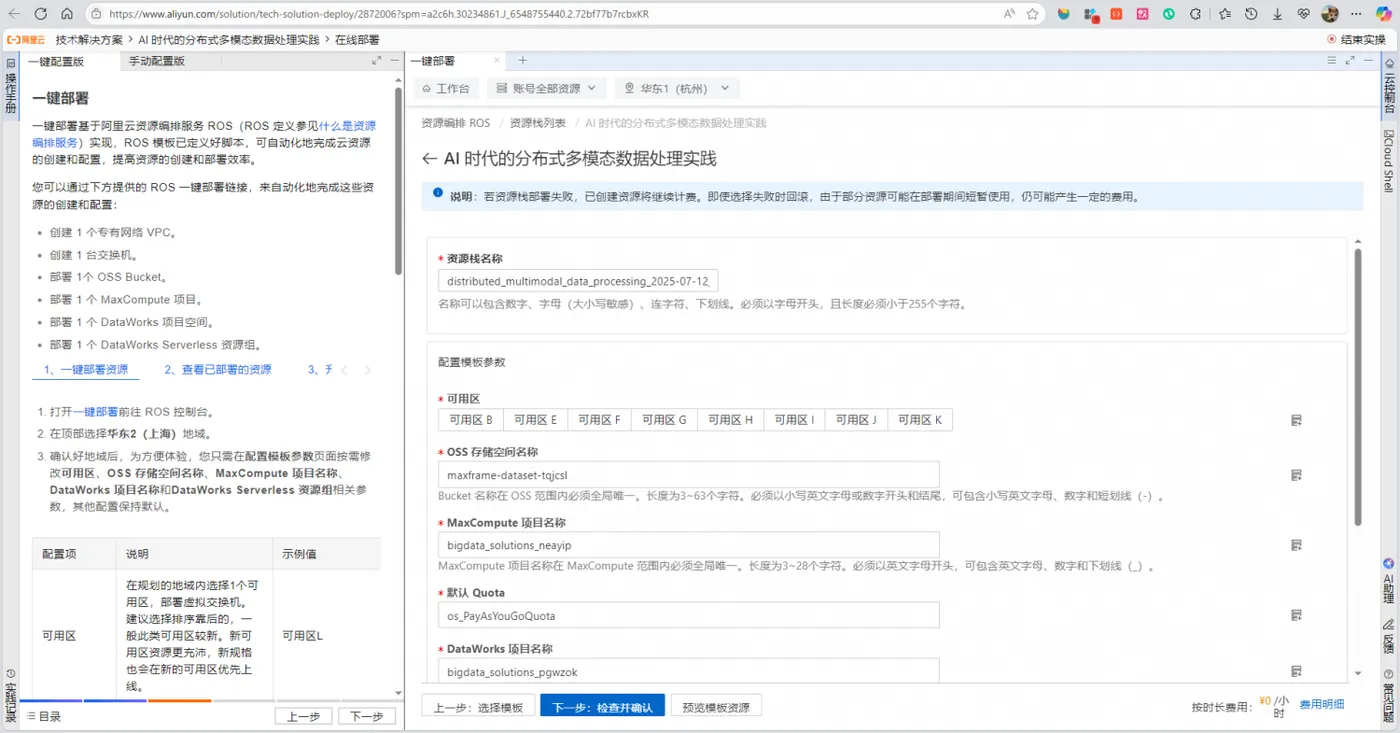Click the orange code-braces extension icon
Screen dimensions: 1400x733
(1116, 14)
